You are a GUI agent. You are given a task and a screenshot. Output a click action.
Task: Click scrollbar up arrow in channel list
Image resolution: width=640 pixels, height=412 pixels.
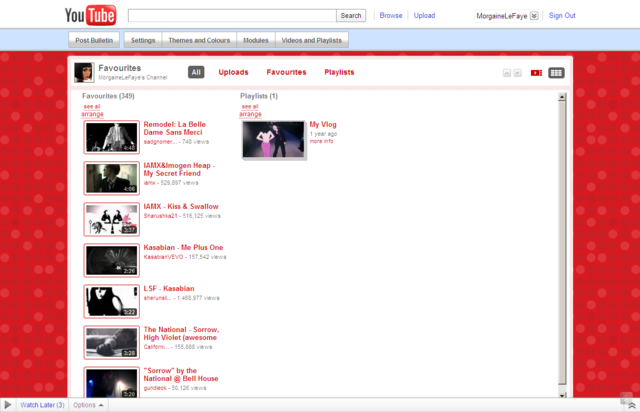click(x=562, y=97)
